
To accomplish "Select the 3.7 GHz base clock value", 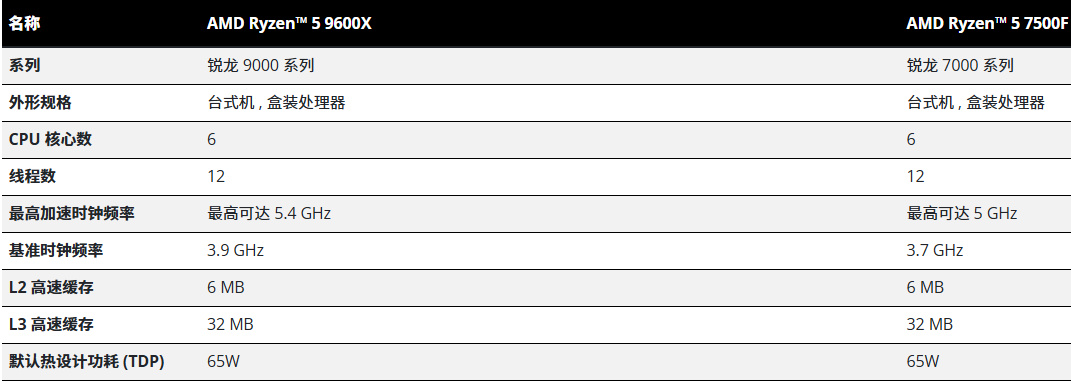I will click(x=934, y=251).
